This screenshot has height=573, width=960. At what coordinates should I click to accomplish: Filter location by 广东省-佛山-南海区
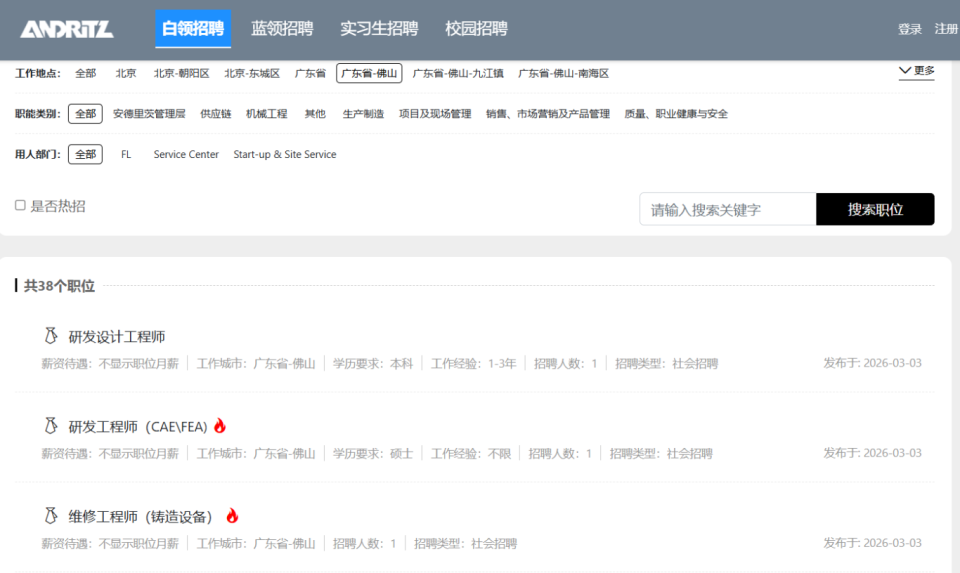pyautogui.click(x=563, y=73)
